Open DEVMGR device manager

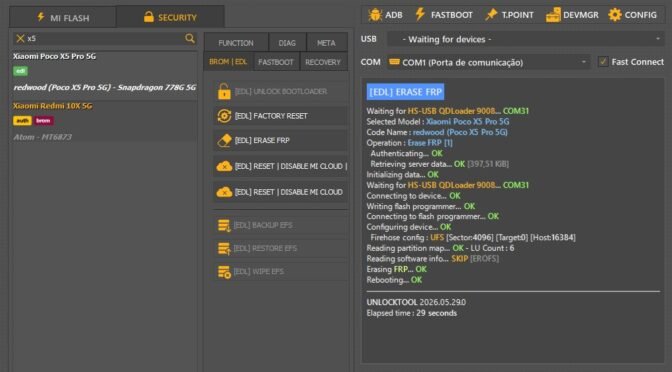tap(572, 15)
